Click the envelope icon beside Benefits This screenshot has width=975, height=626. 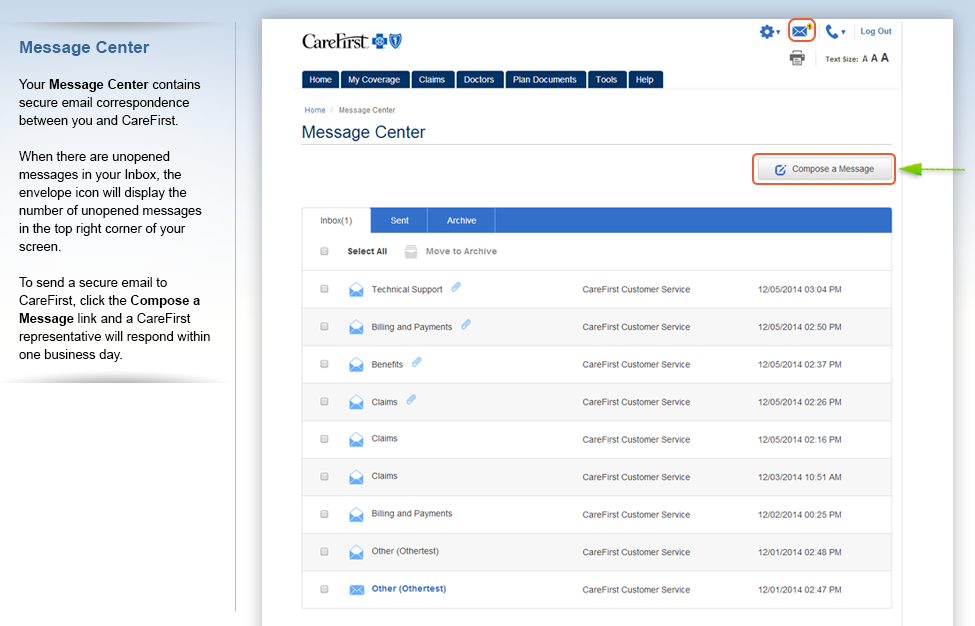356,364
